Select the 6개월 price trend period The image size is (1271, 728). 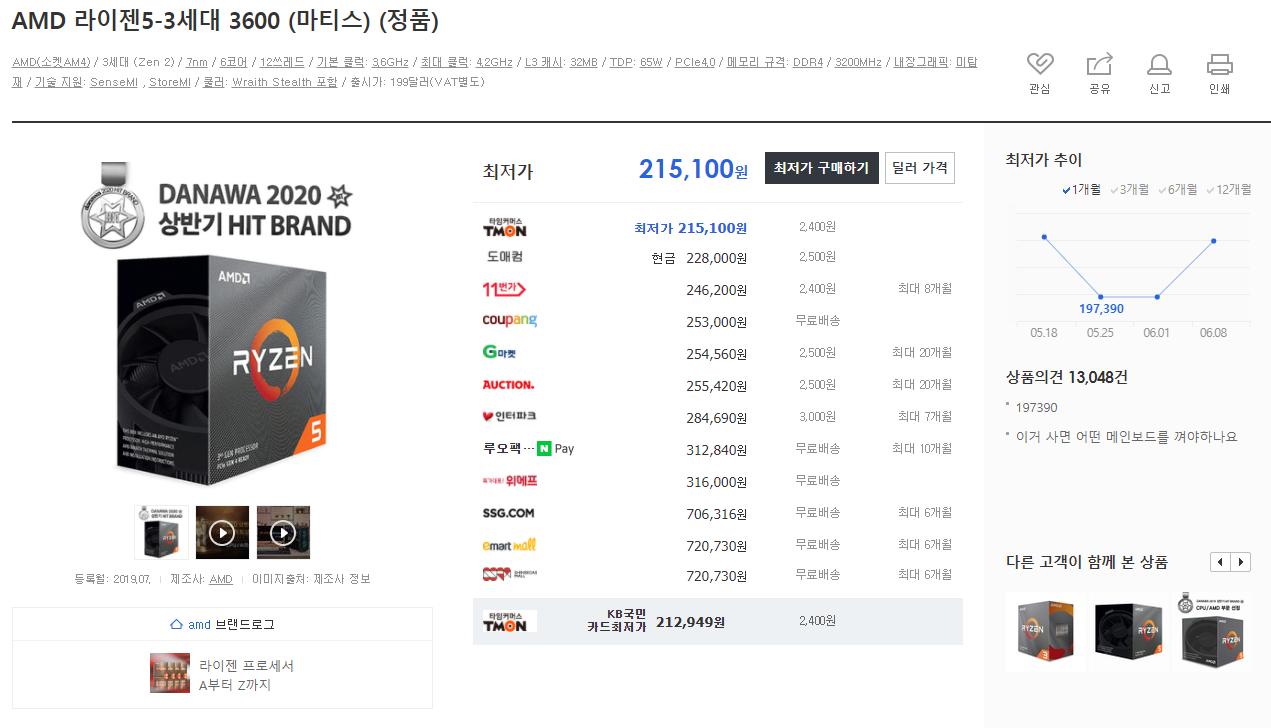coord(1178,189)
